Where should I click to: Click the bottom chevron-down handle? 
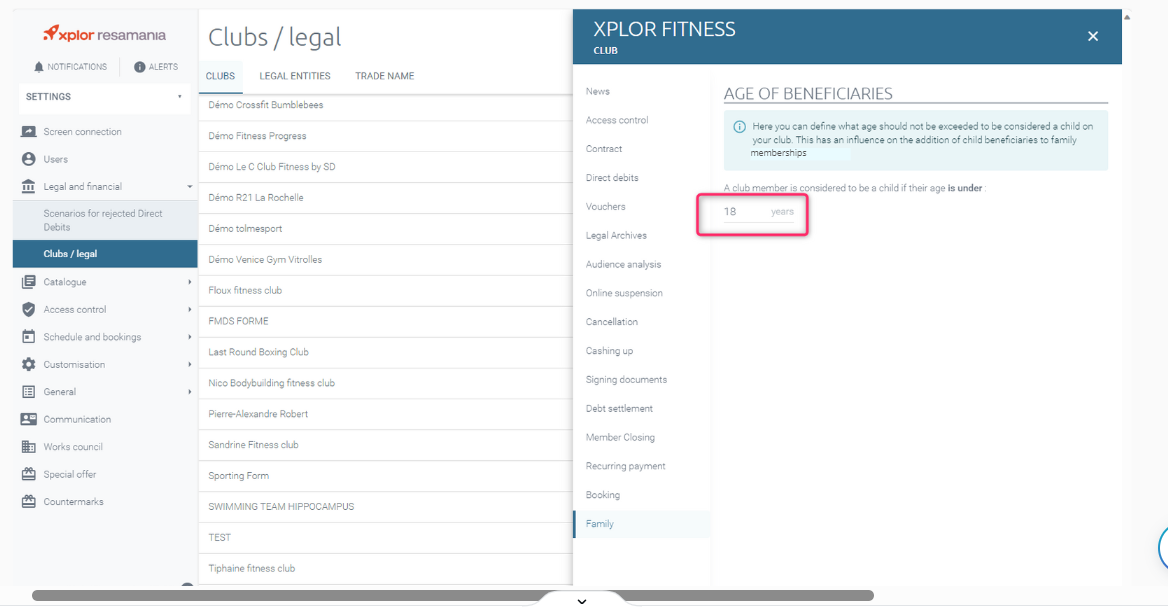pos(582,601)
